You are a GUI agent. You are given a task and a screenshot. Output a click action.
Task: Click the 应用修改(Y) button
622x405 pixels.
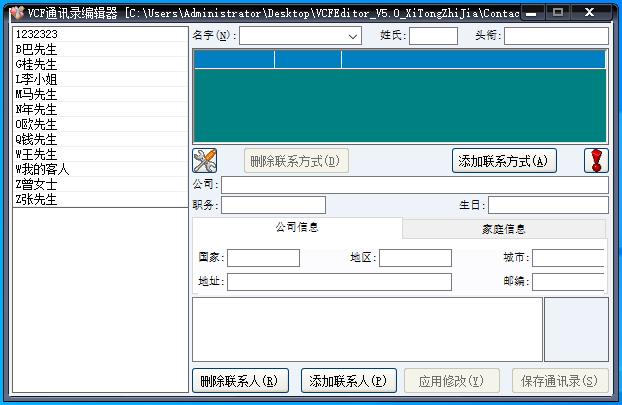coord(452,381)
